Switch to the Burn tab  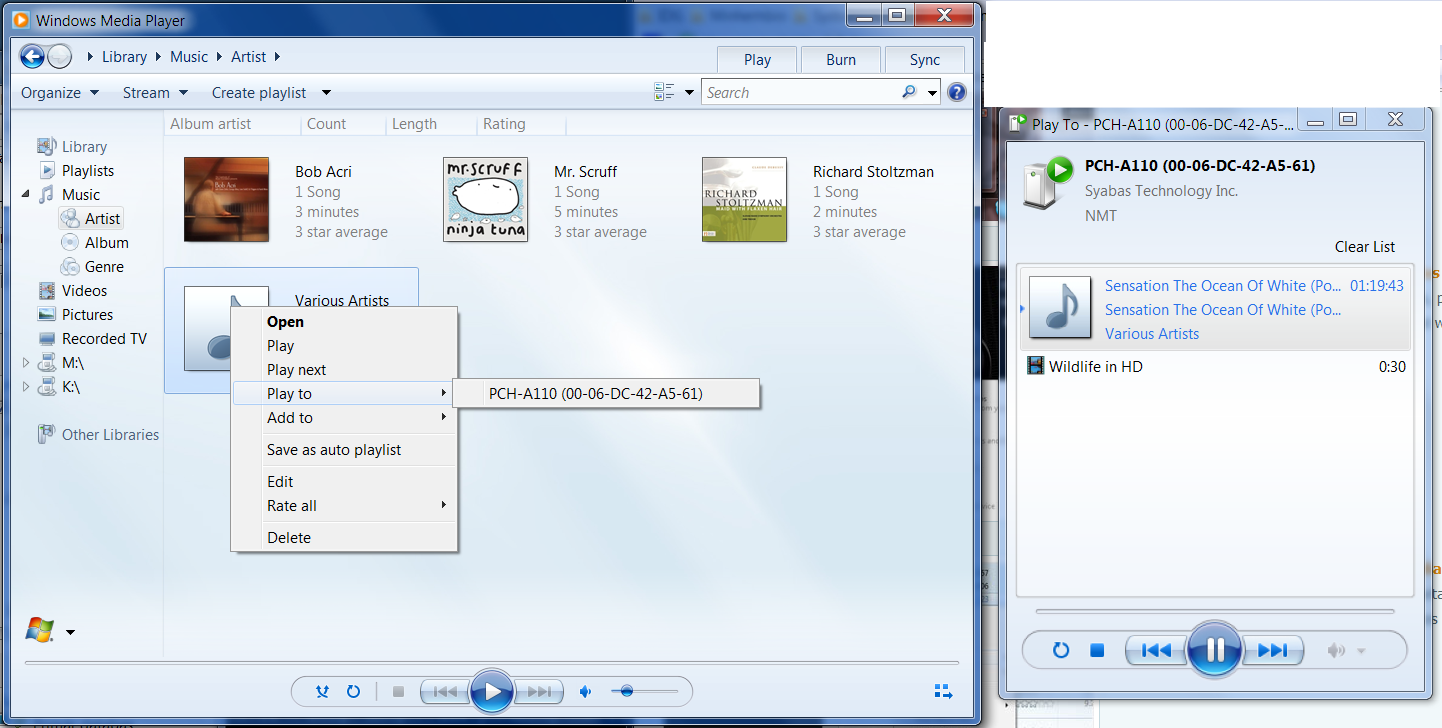click(841, 59)
